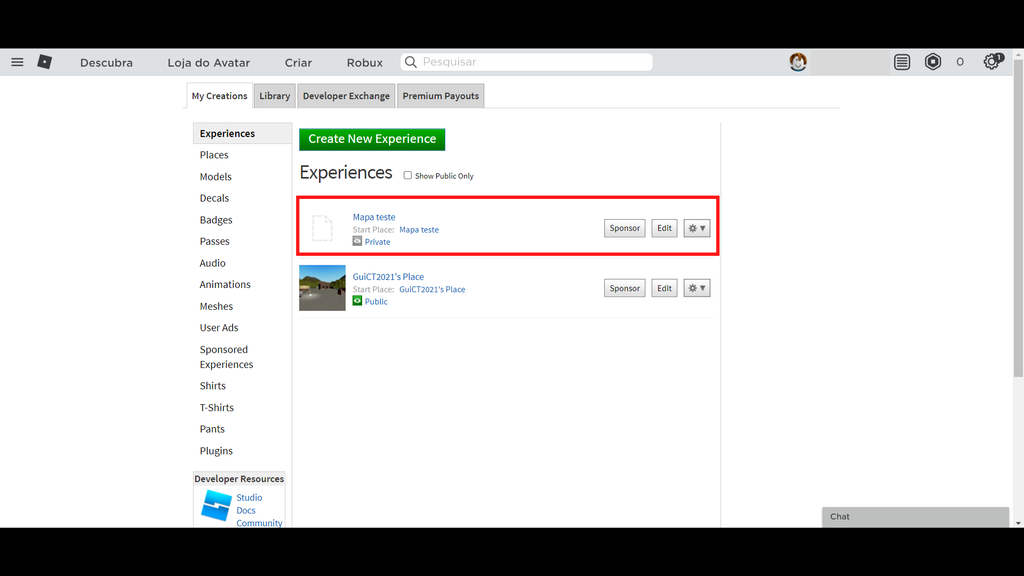Click the Robux balance count 0
This screenshot has width=1024, height=576.
point(959,62)
